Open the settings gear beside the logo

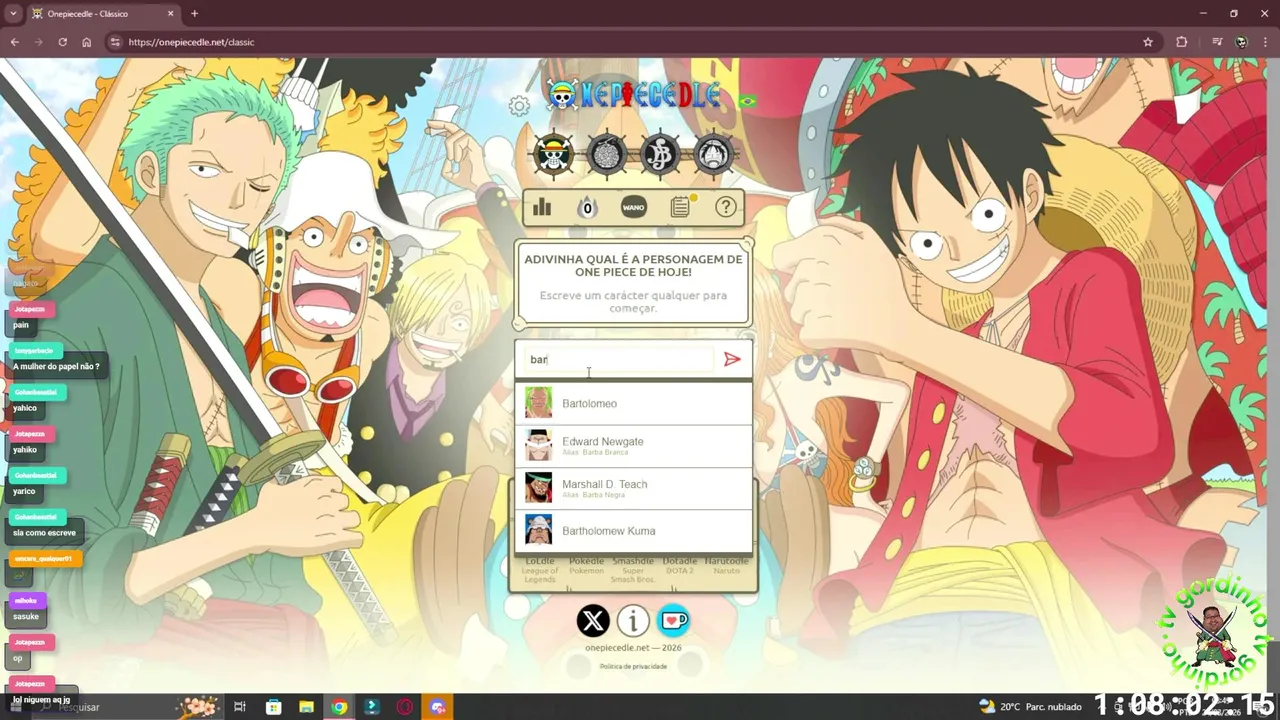coord(519,105)
